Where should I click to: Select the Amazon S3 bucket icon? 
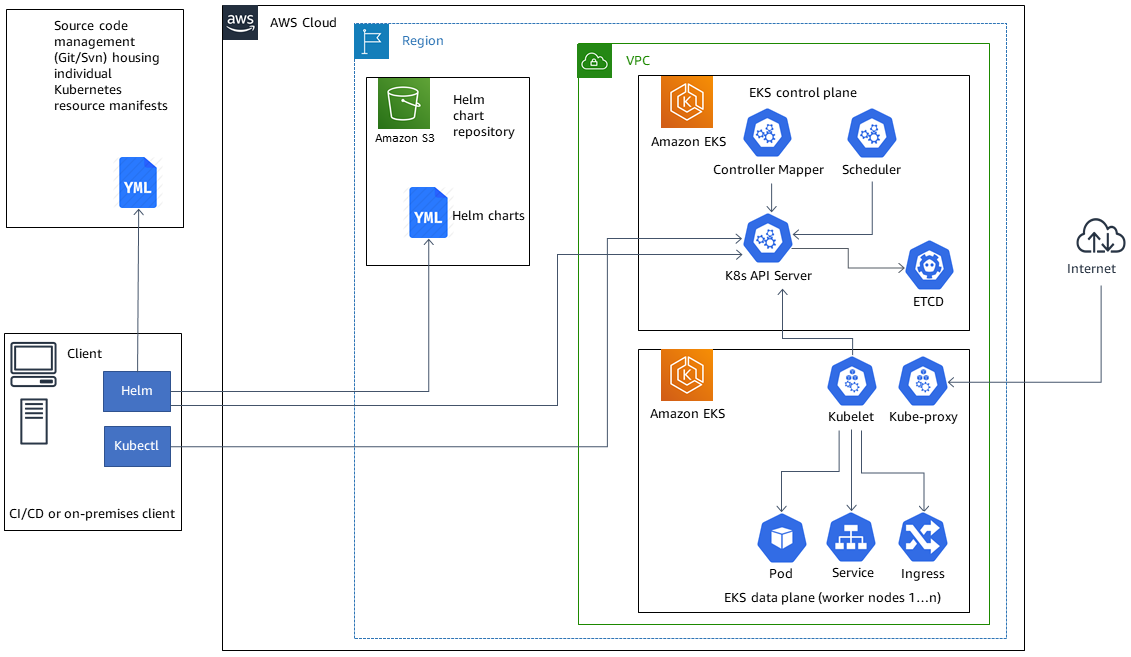click(x=403, y=104)
